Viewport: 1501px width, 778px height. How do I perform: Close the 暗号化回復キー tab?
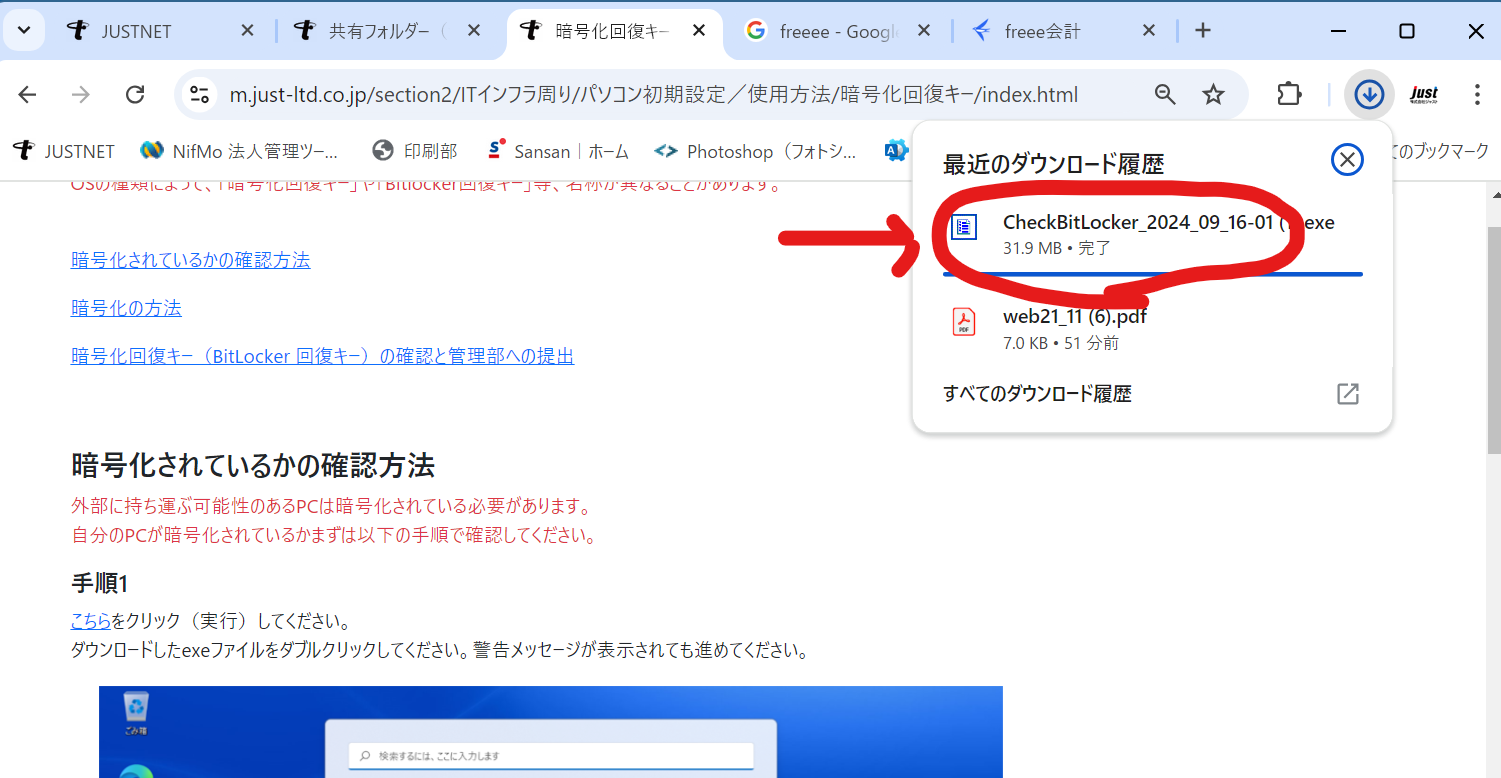pyautogui.click(x=700, y=31)
